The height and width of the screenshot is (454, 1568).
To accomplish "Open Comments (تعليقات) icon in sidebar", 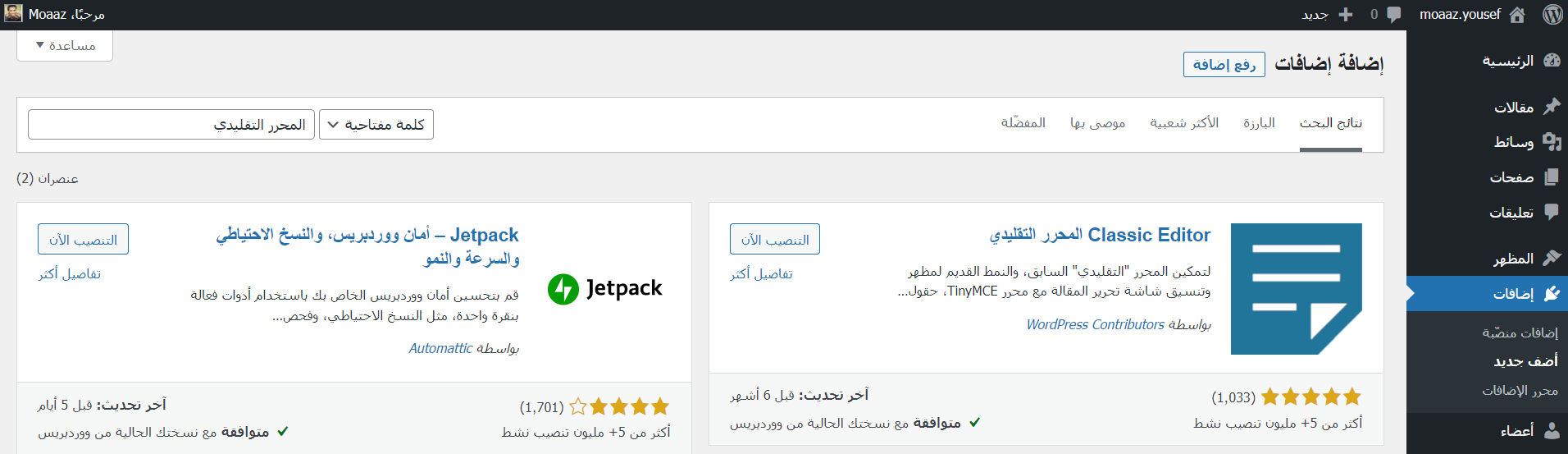I will (x=1552, y=213).
